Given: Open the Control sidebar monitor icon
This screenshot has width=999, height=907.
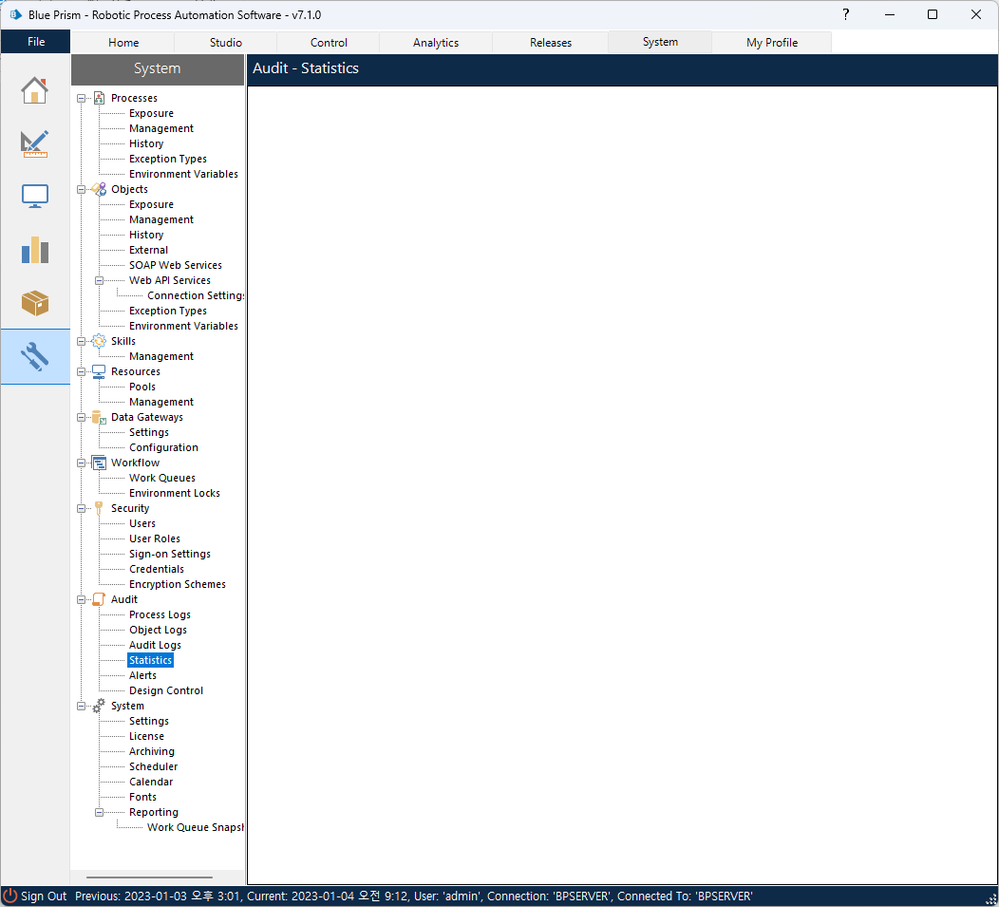Looking at the screenshot, I should 34,196.
